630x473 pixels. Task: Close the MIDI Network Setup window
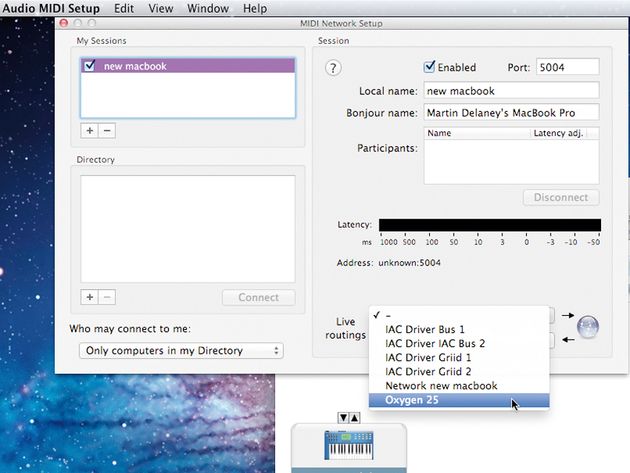pos(63,23)
